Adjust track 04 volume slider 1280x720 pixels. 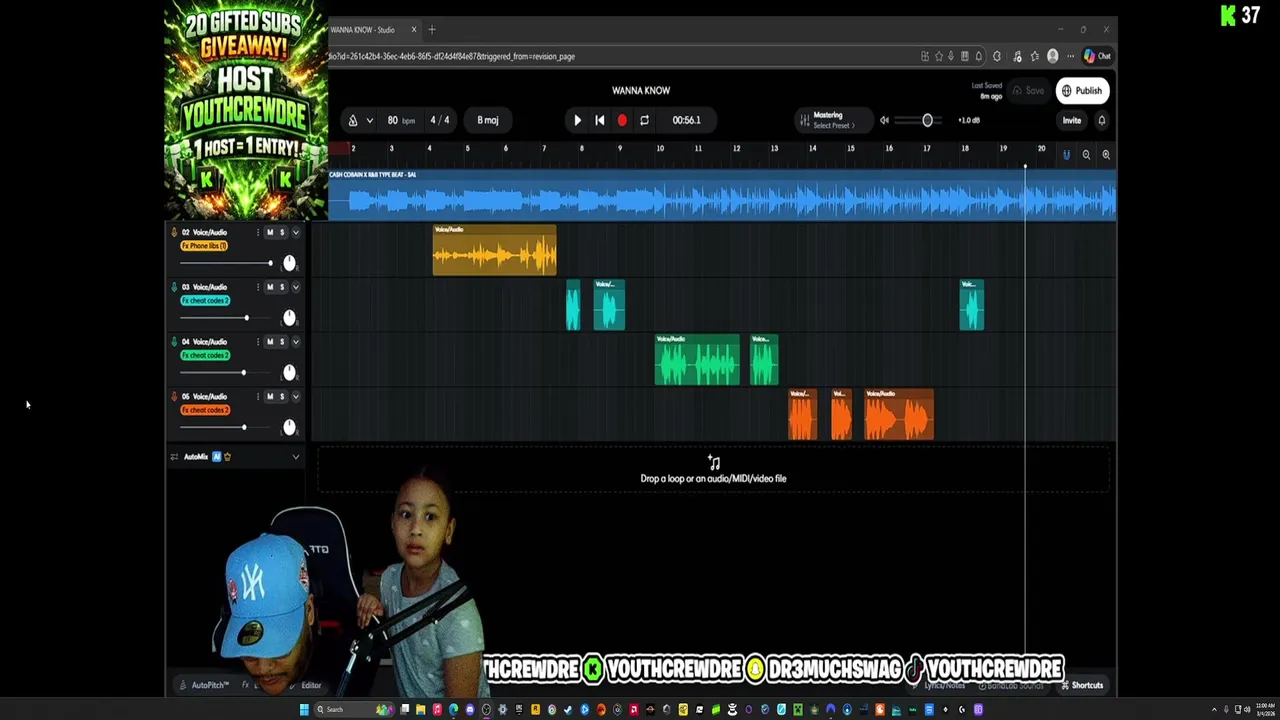point(226,373)
